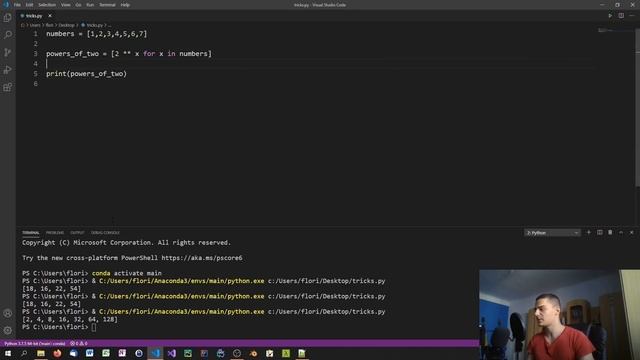Open Windows search in the taskbar
The image size is (640, 360).
(x=24, y=353)
